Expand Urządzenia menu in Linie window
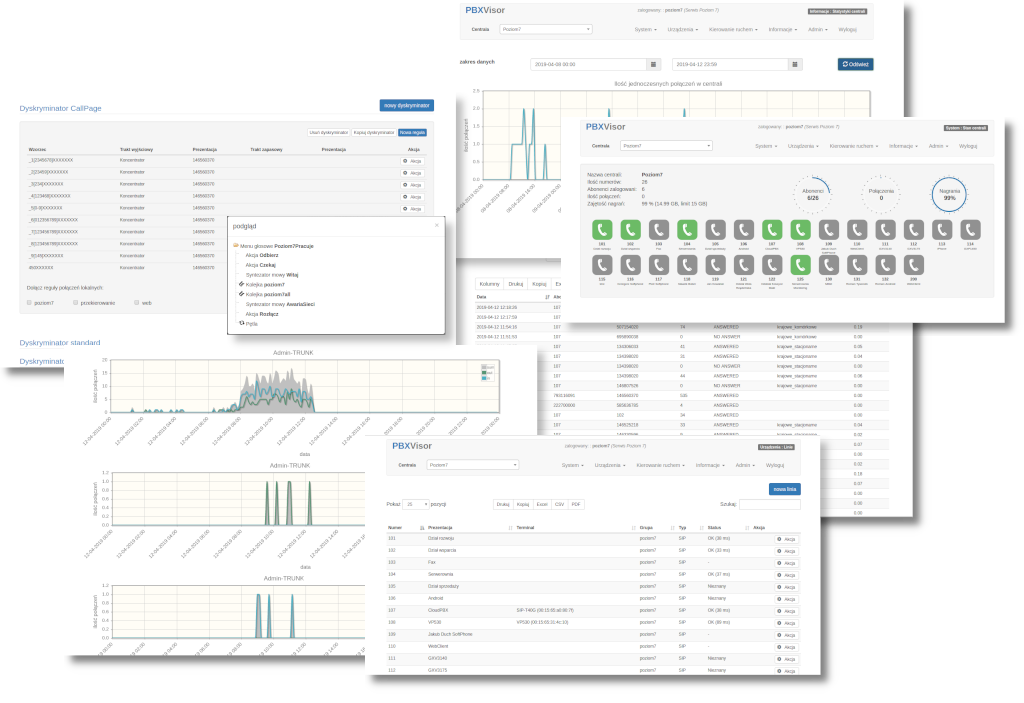Viewport: 1024px width, 703px height. pos(610,465)
